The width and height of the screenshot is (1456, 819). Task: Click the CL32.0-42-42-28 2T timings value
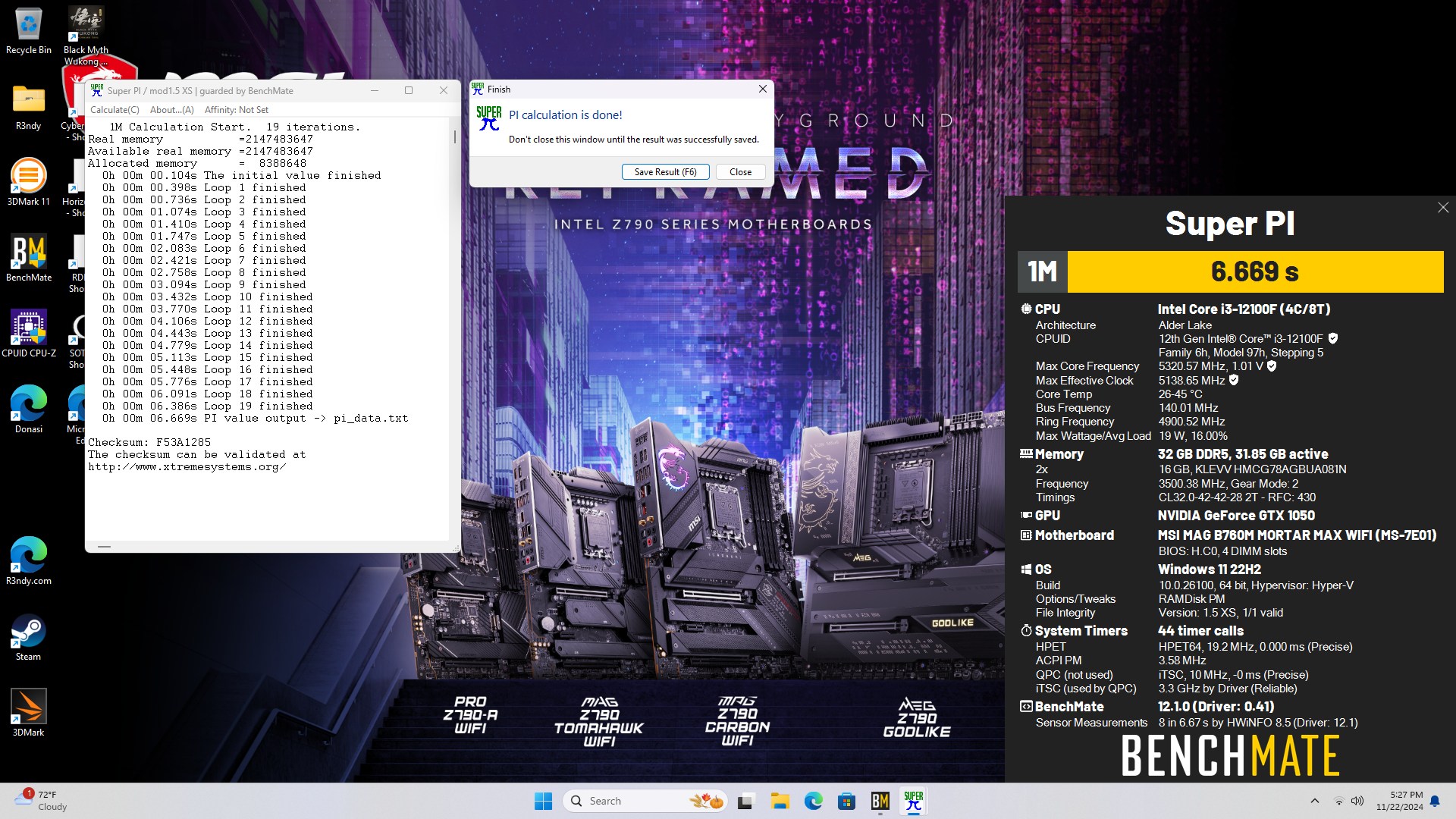click(x=1237, y=497)
